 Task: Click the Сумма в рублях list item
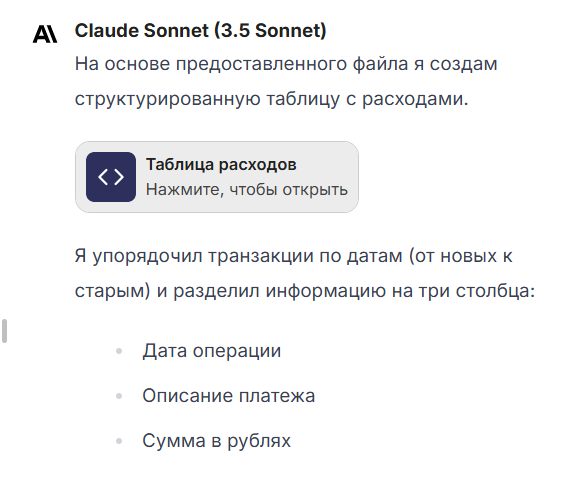point(216,441)
